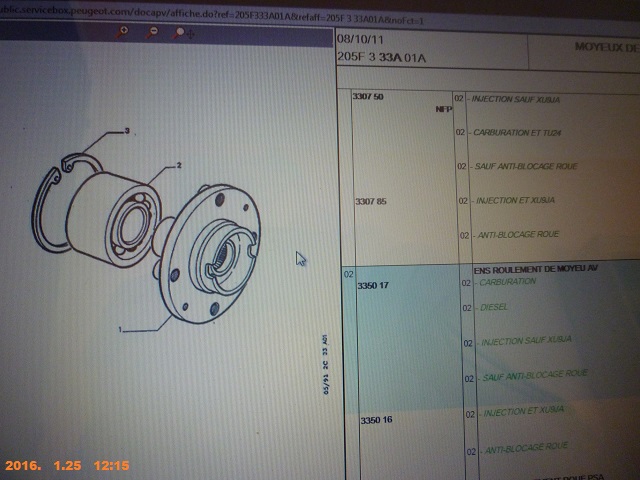Click the INJECTION ET XU9JA row beside 3307 85
The height and width of the screenshot is (480, 640).
click(x=515, y=200)
